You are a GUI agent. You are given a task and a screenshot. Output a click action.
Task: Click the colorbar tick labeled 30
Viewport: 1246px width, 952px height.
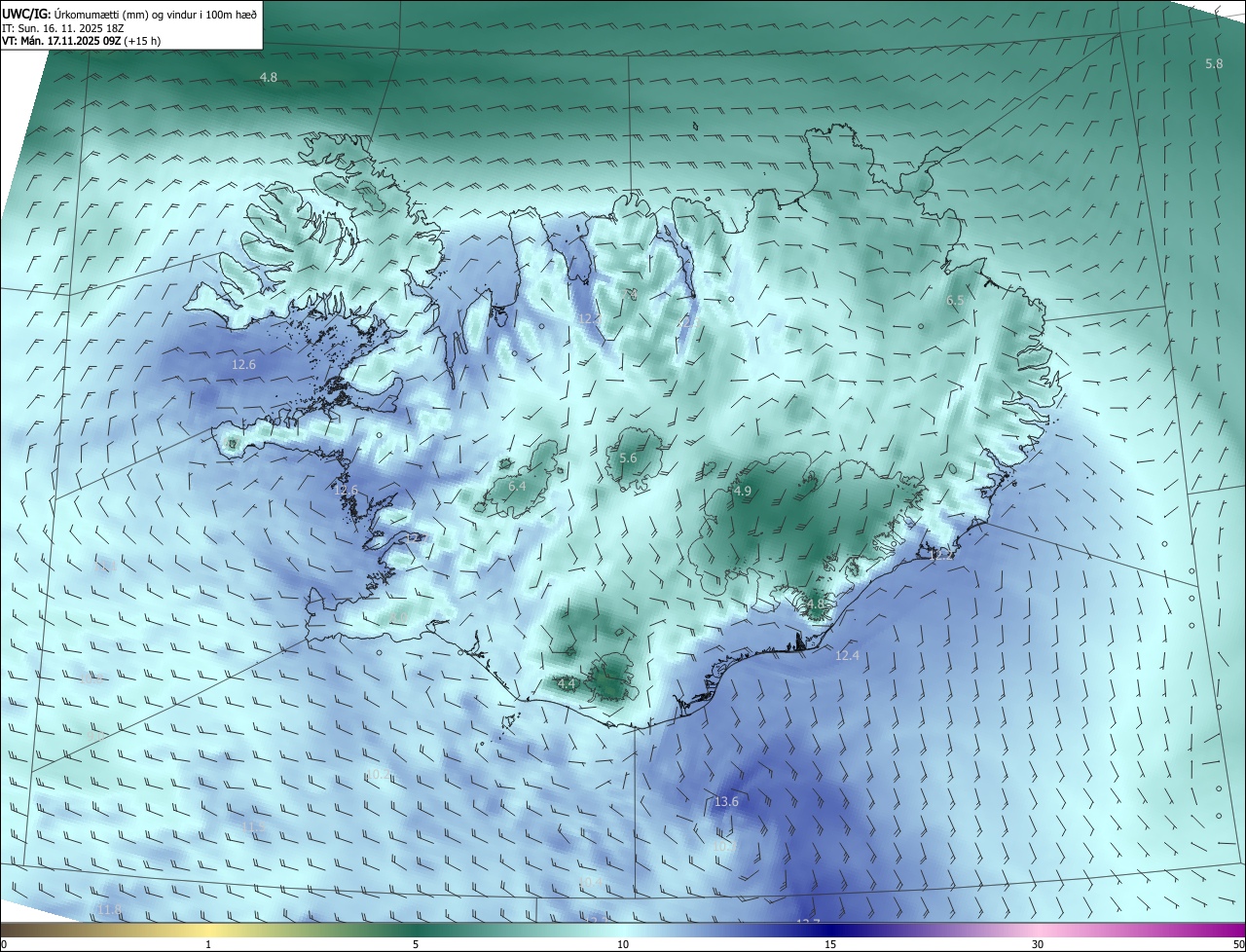tap(1038, 944)
